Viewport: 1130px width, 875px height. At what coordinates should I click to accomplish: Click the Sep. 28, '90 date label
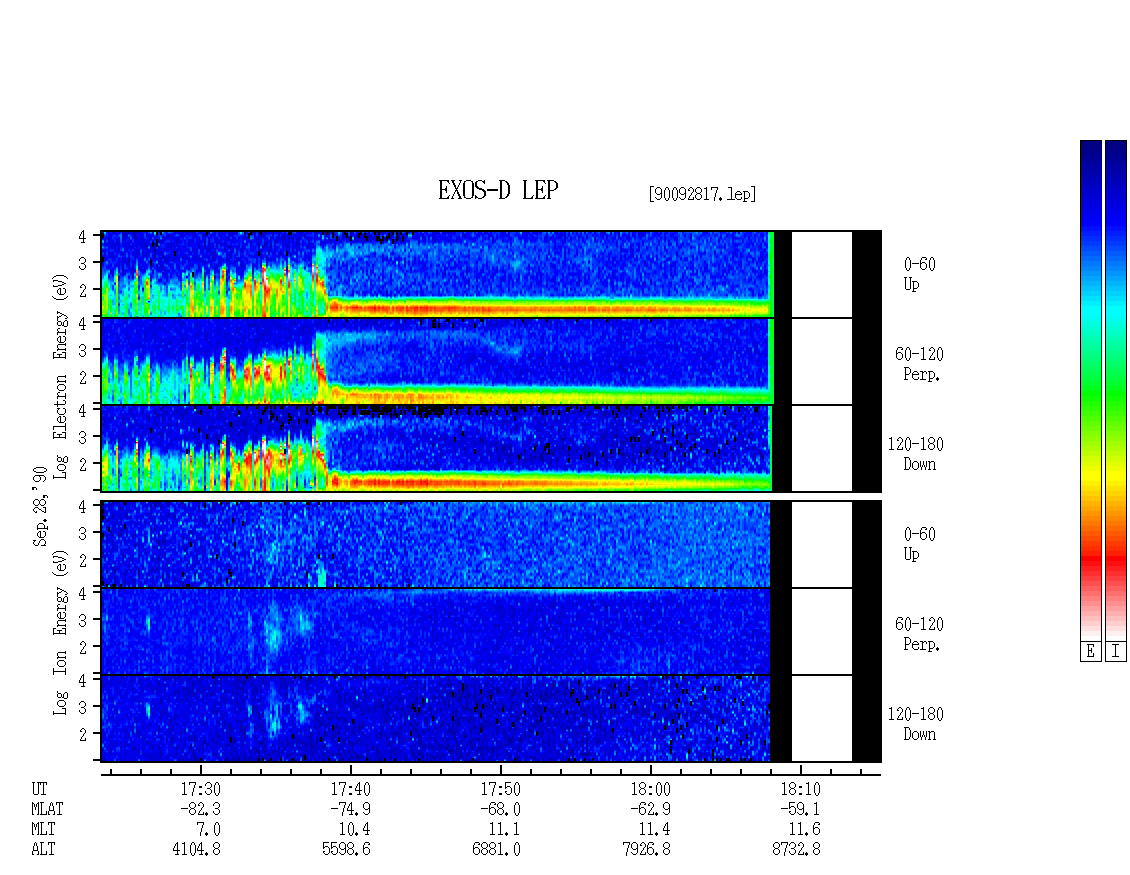40,506
